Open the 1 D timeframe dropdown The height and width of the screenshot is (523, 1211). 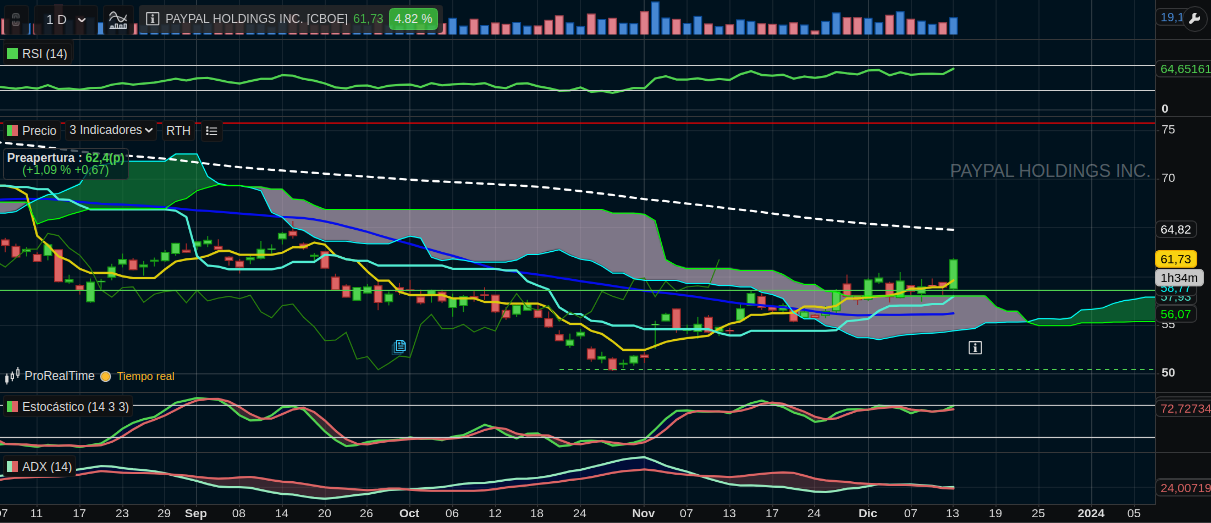tap(66, 19)
